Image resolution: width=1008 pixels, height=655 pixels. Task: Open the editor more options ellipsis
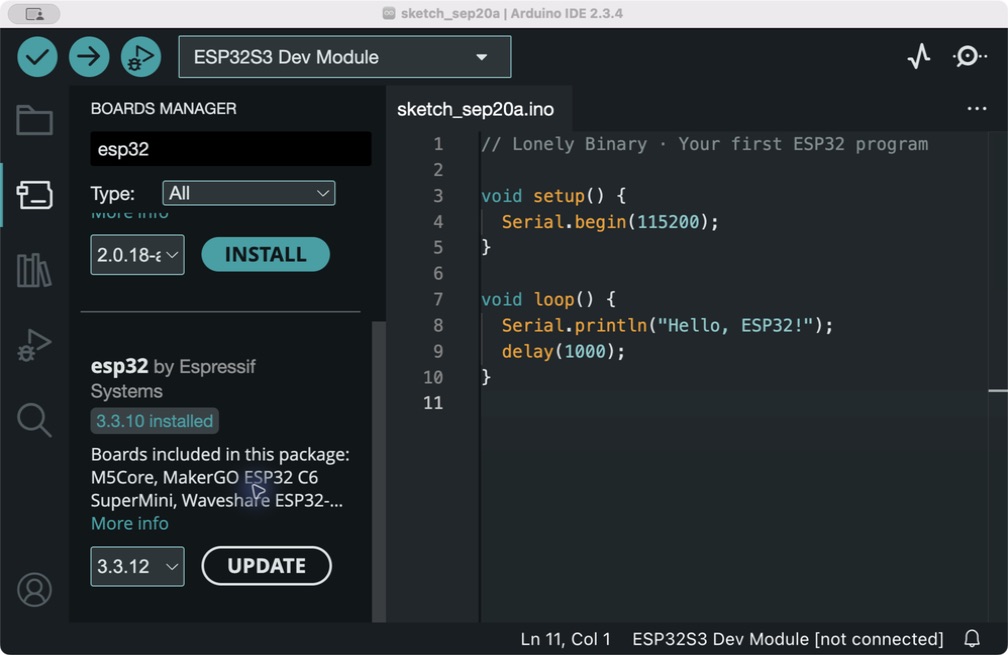tap(976, 109)
